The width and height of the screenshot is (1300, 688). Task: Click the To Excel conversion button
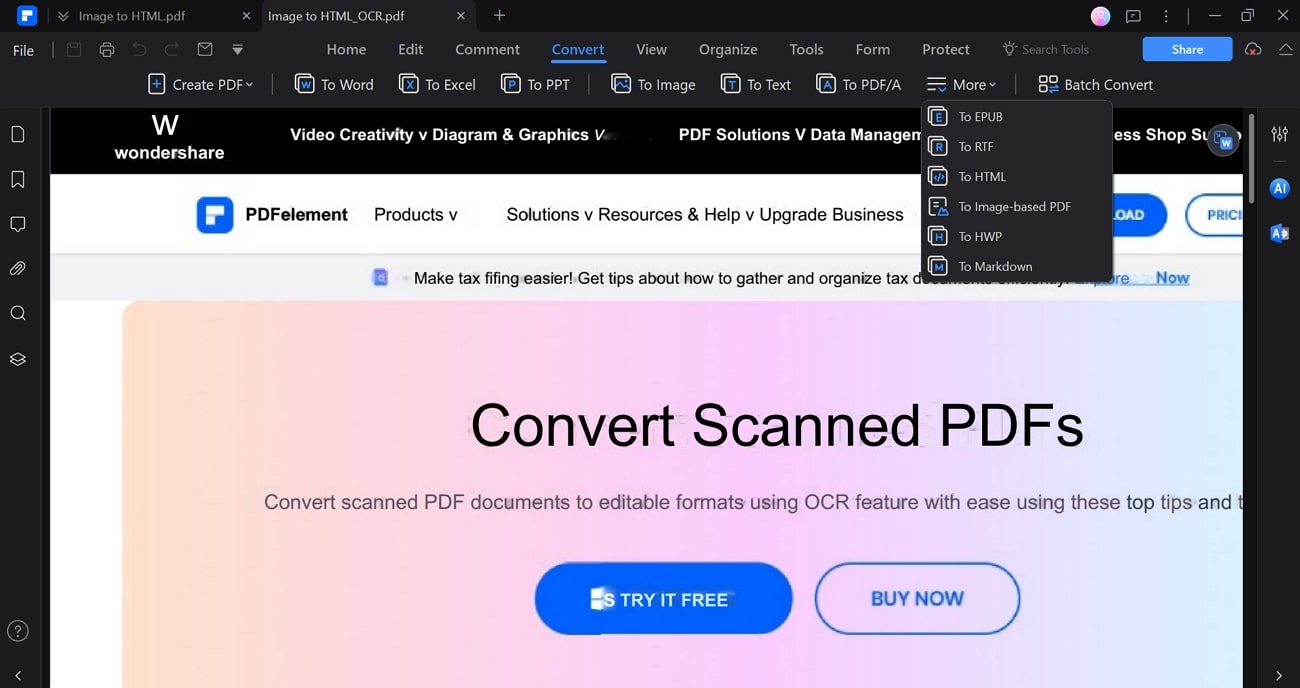tap(437, 85)
